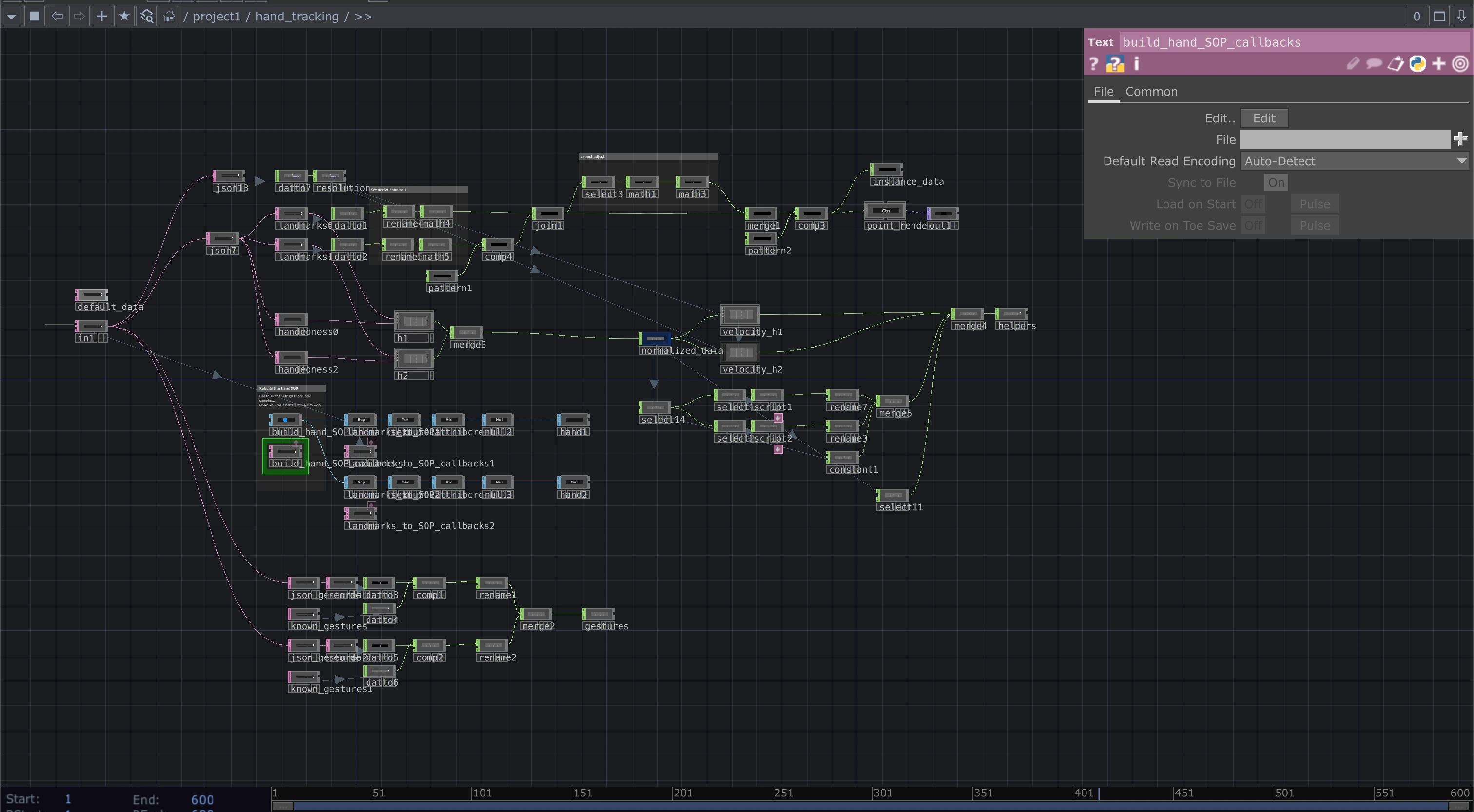Click the pencil edit icon in header
Viewport: 1474px width, 812px height.
[1353, 63]
